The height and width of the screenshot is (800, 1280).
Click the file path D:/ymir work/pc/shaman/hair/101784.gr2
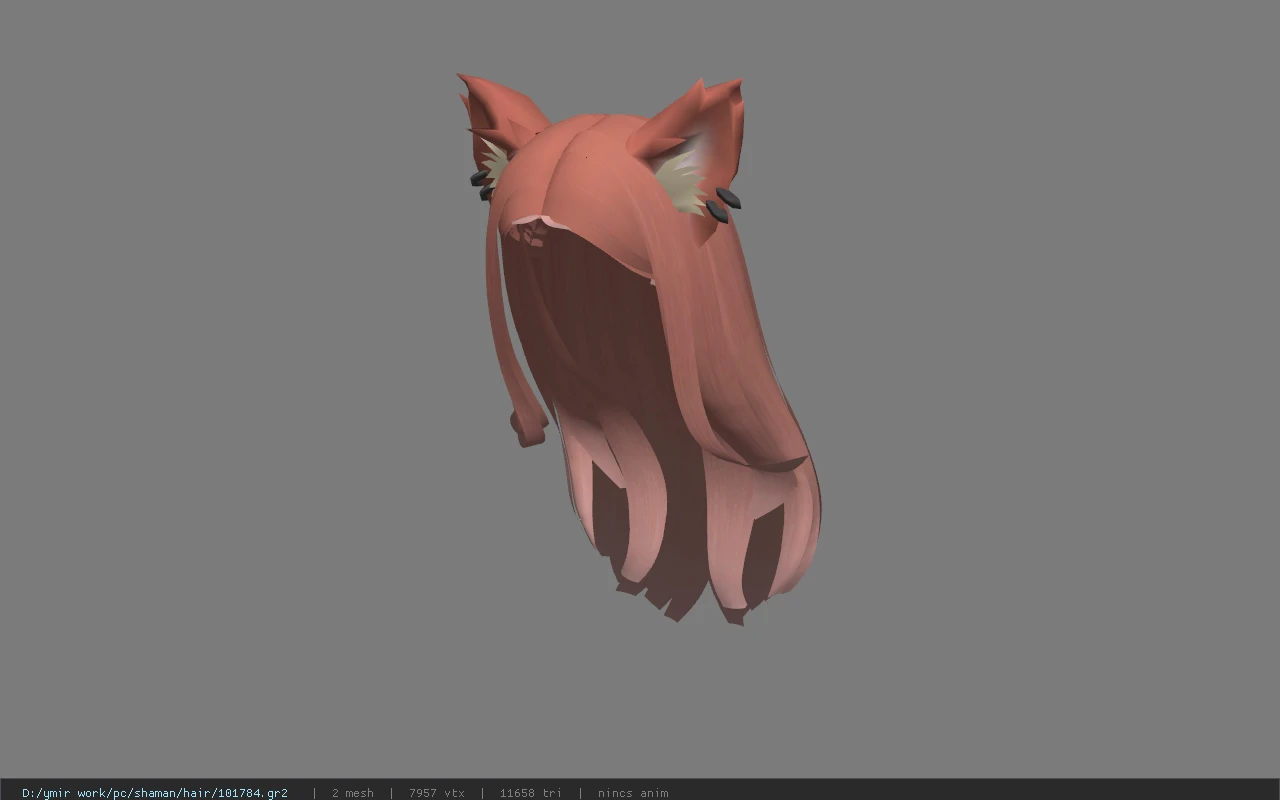[x=155, y=792]
